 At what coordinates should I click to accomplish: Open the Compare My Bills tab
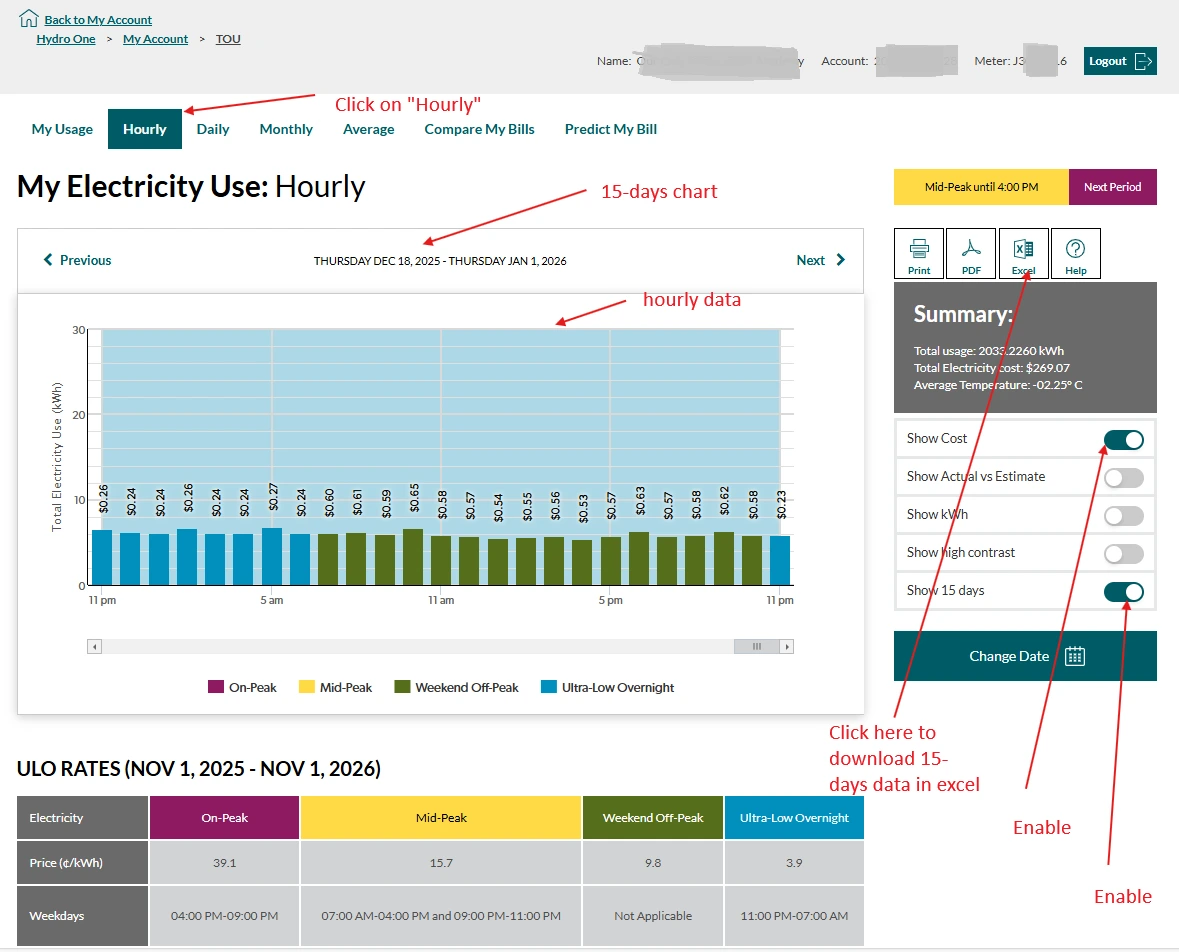(479, 129)
